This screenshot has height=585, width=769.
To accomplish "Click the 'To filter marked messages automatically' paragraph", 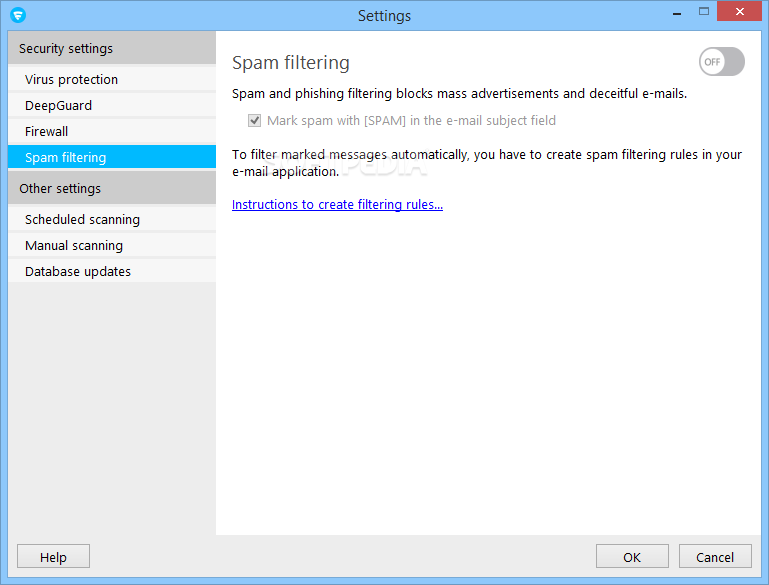I will click(487, 163).
